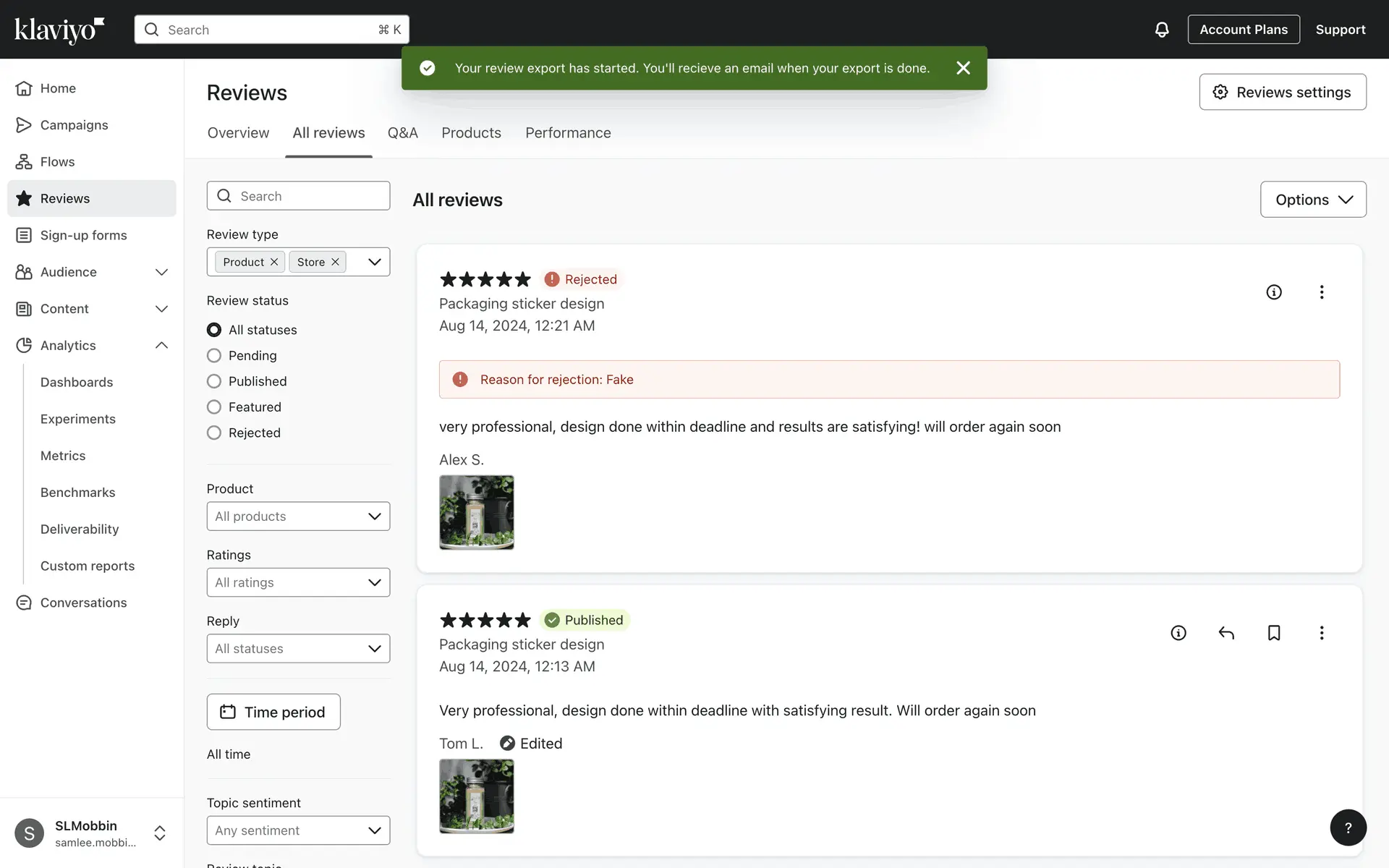Image resolution: width=1389 pixels, height=868 pixels.
Task: Bookmark the published review to feature it
Action: (1274, 633)
